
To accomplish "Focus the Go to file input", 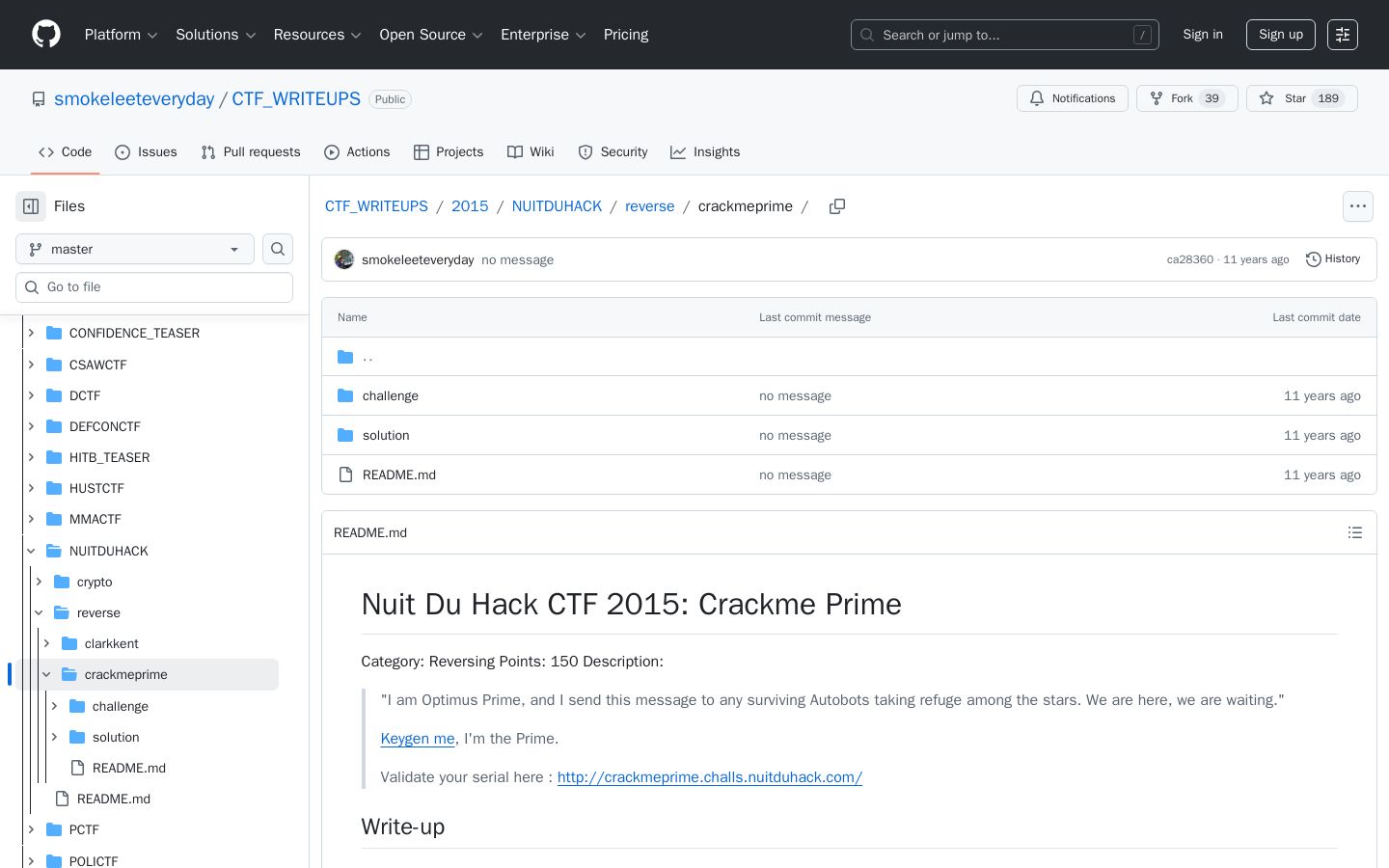I will coord(154,287).
